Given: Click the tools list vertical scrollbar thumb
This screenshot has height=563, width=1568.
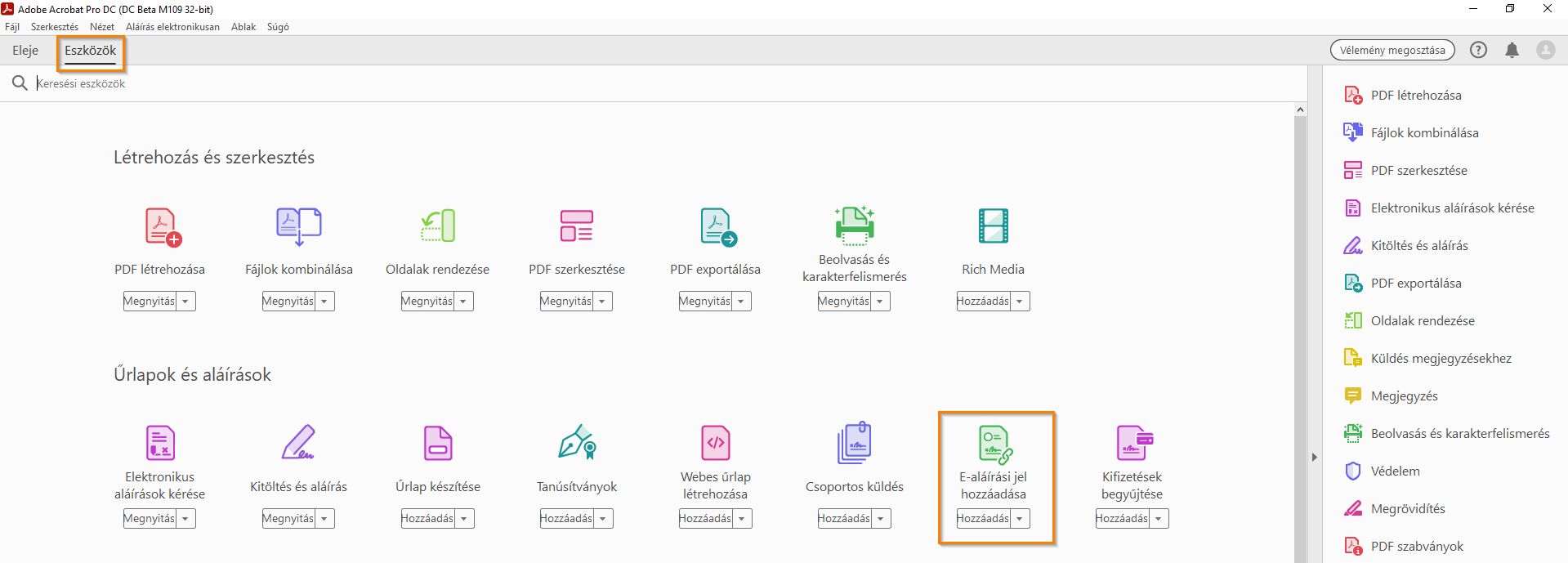Looking at the screenshot, I should [x=1300, y=338].
